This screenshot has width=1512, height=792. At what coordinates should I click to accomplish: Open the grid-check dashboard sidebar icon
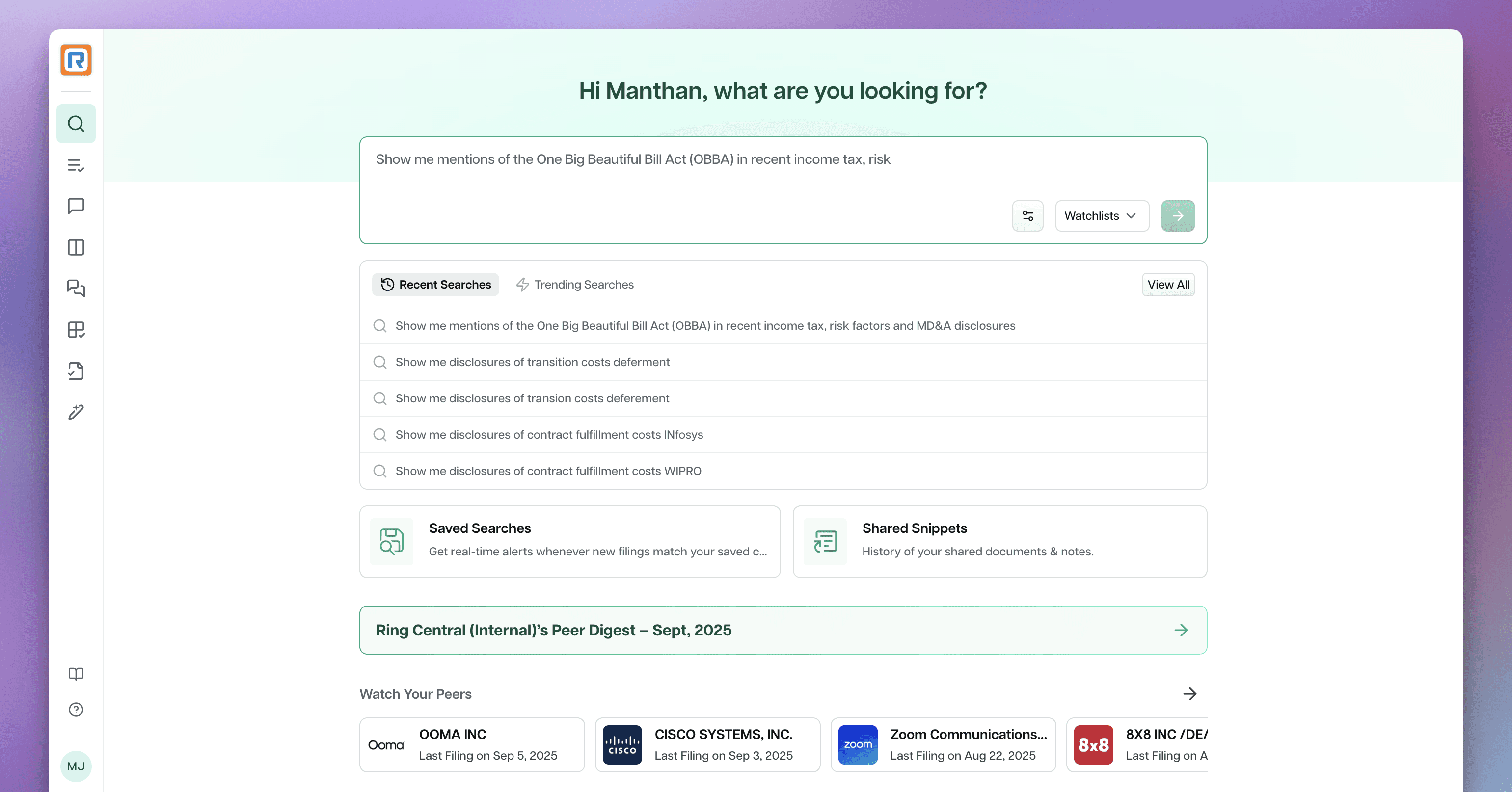(x=76, y=330)
